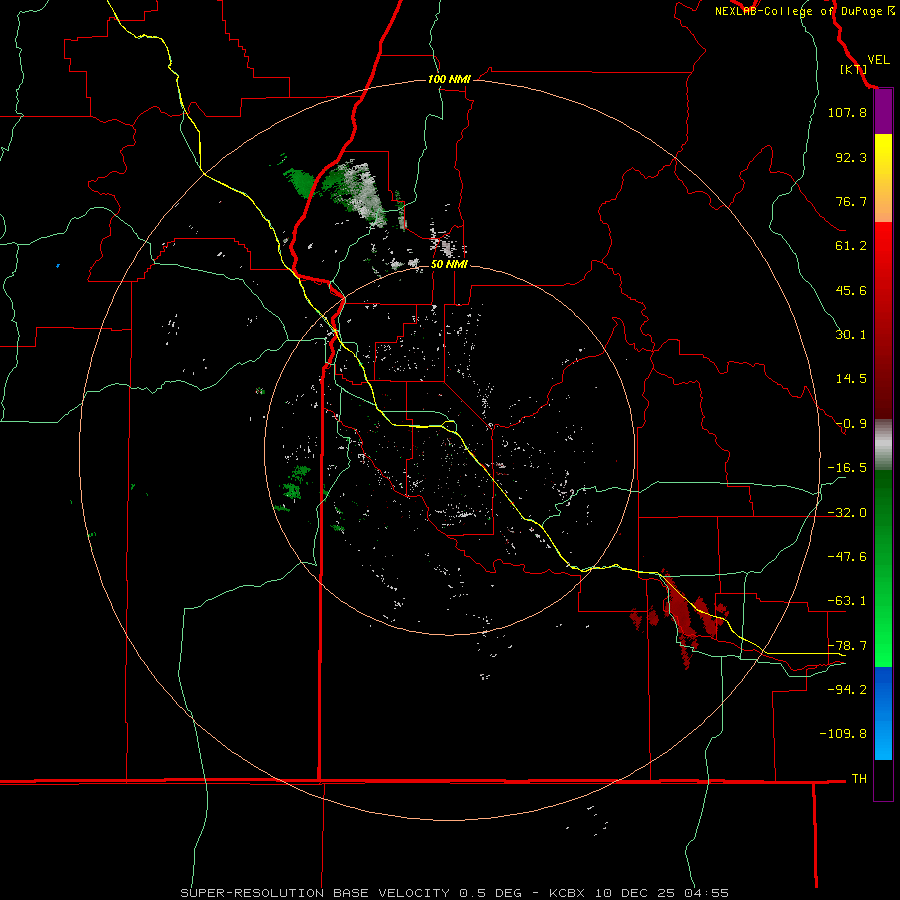Pick the purple segment of color bar
The image size is (900, 900).
(x=883, y=112)
